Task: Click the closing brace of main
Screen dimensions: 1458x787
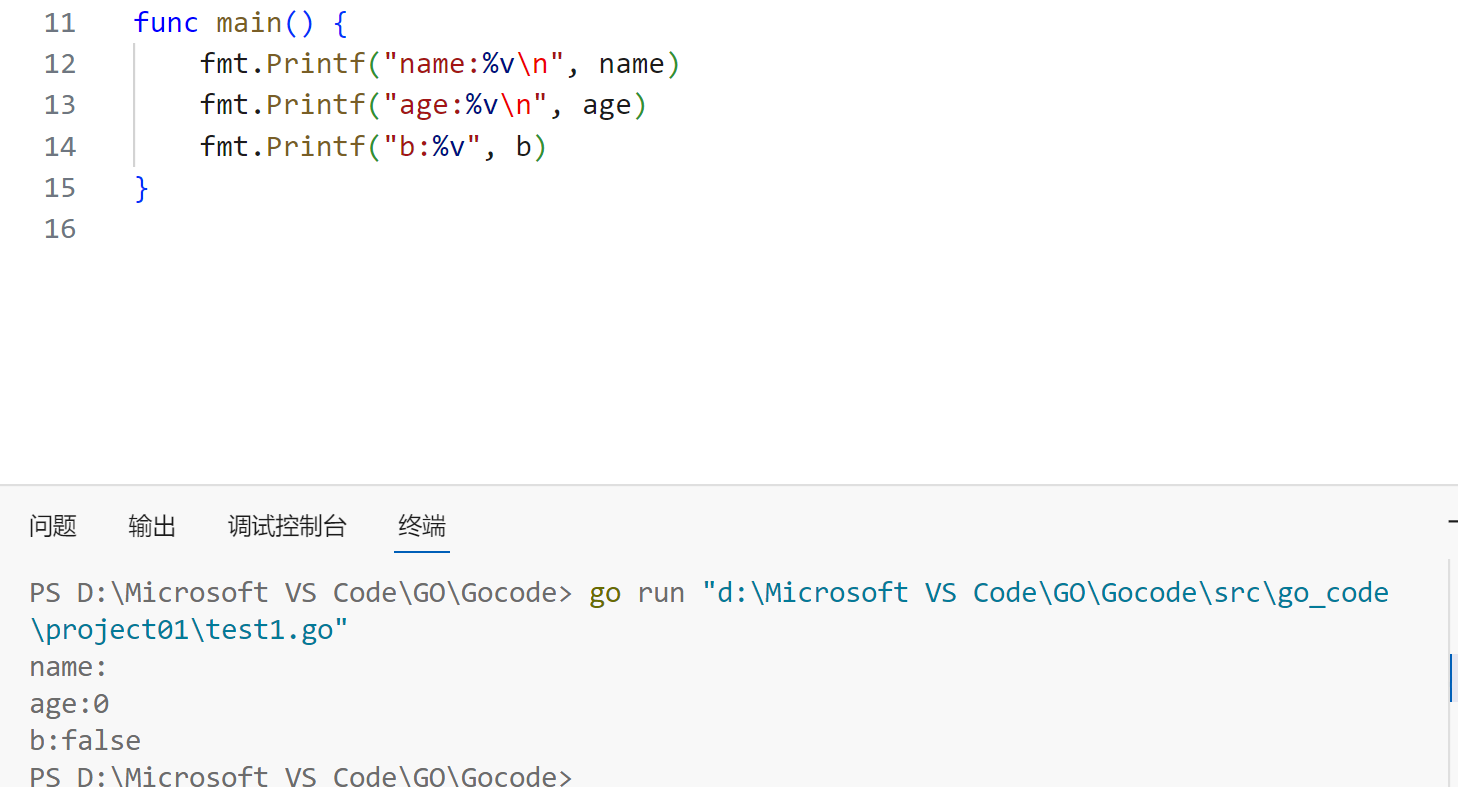Action: pyautogui.click(x=141, y=188)
